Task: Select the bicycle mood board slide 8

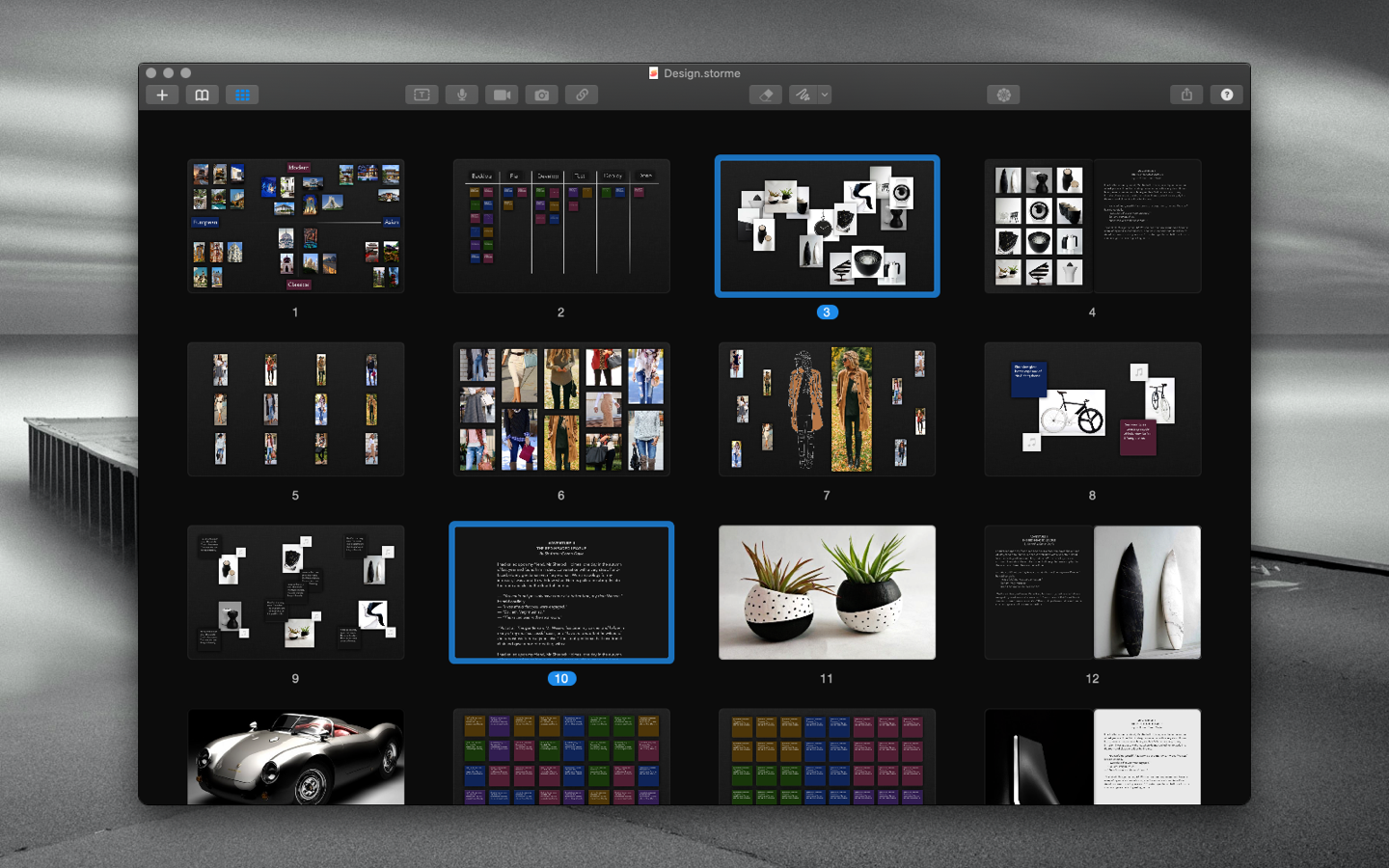Action: click(x=1091, y=409)
